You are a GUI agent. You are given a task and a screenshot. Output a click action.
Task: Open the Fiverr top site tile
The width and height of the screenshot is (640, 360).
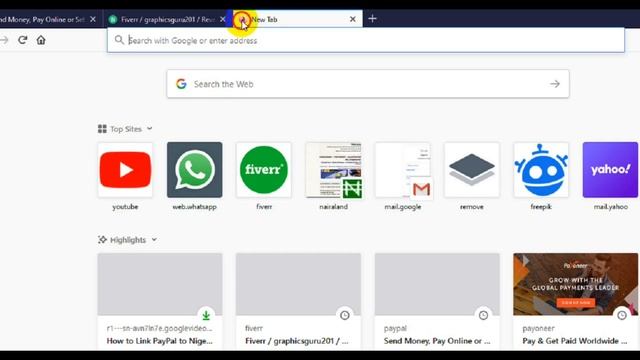point(264,170)
